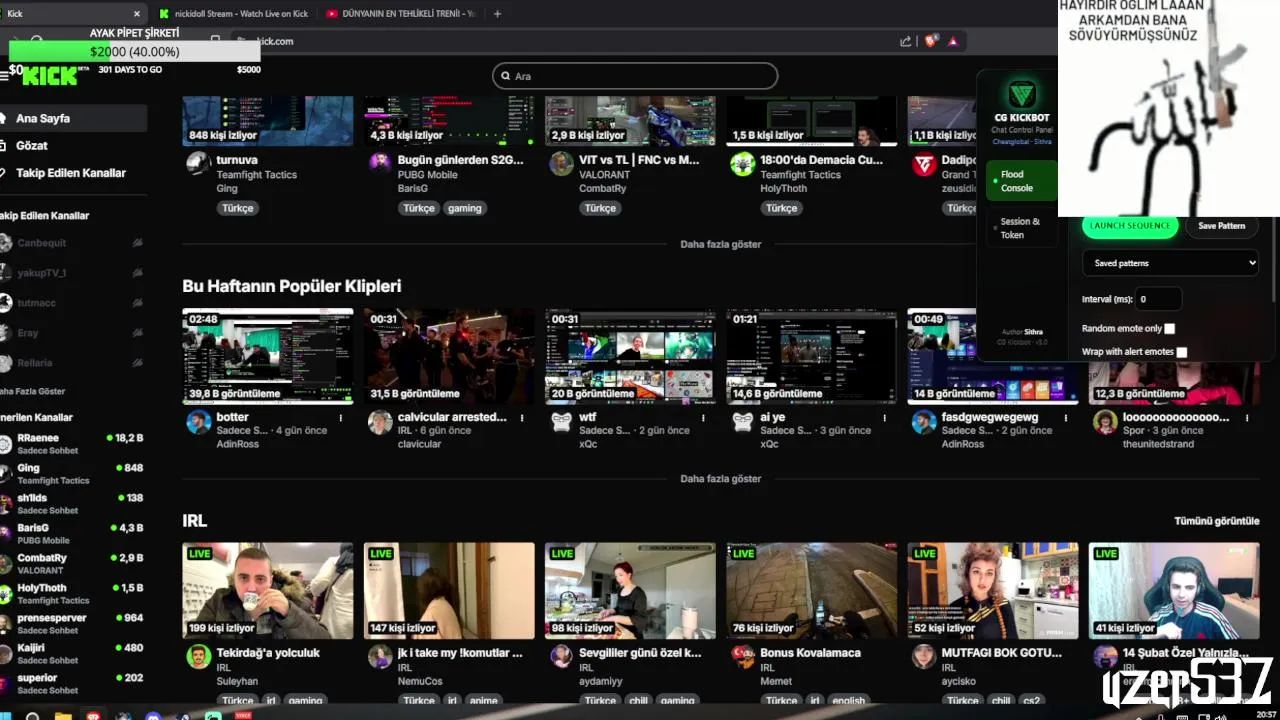Toggle notification bell for Rellaria channel
The width and height of the screenshot is (1280, 720).
(x=137, y=363)
